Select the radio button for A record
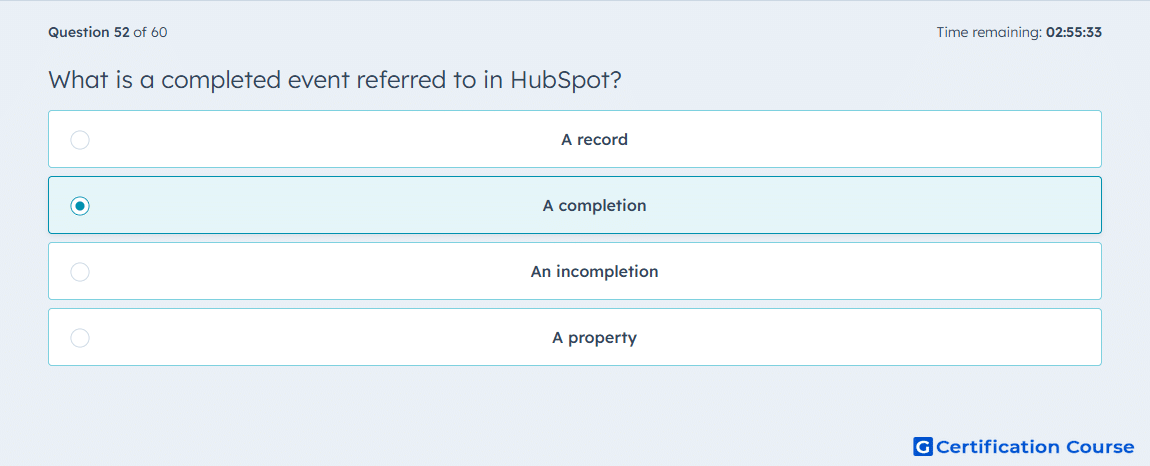1150x466 pixels. (x=80, y=139)
